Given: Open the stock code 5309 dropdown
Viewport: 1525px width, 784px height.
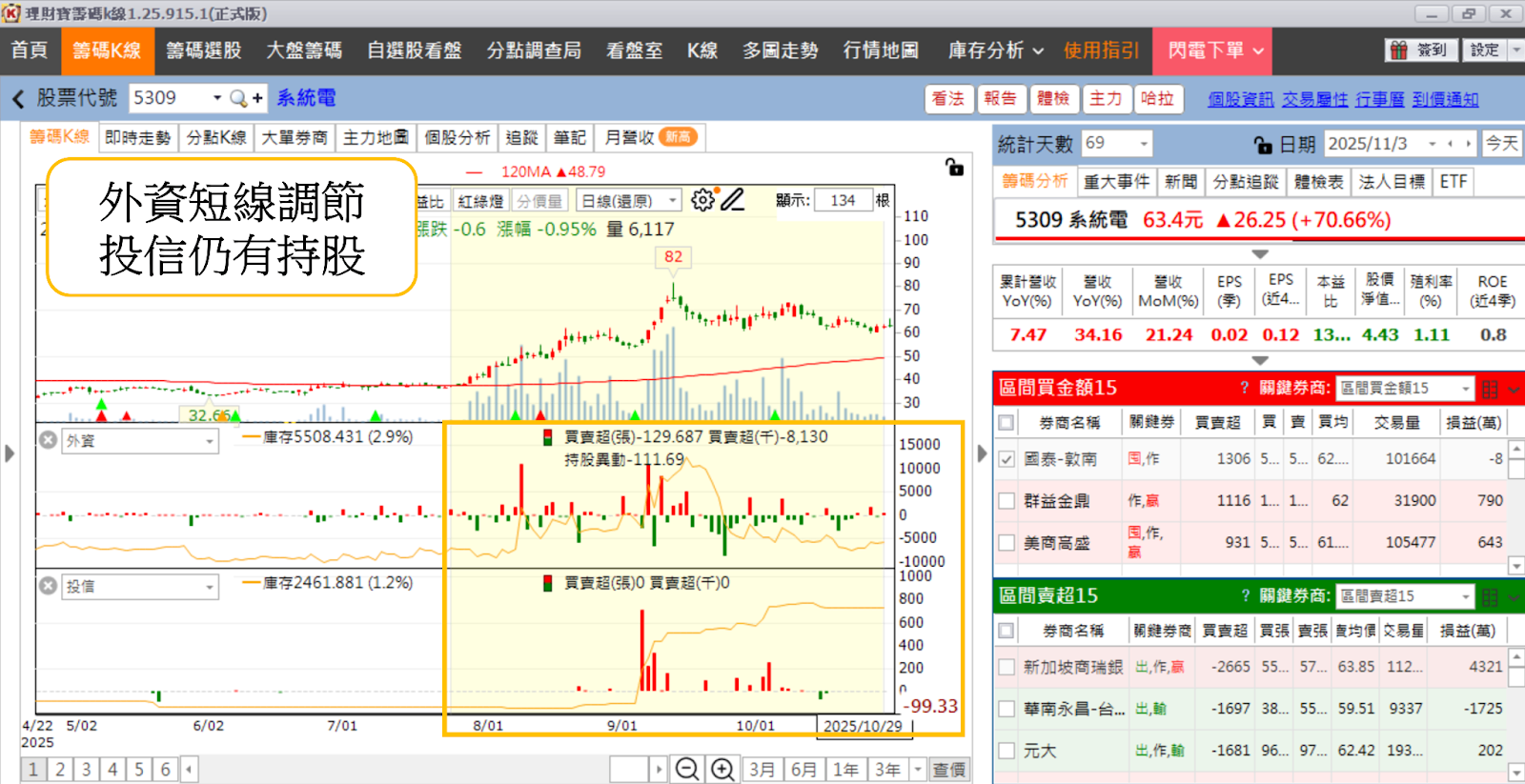Looking at the screenshot, I should pos(216,98).
